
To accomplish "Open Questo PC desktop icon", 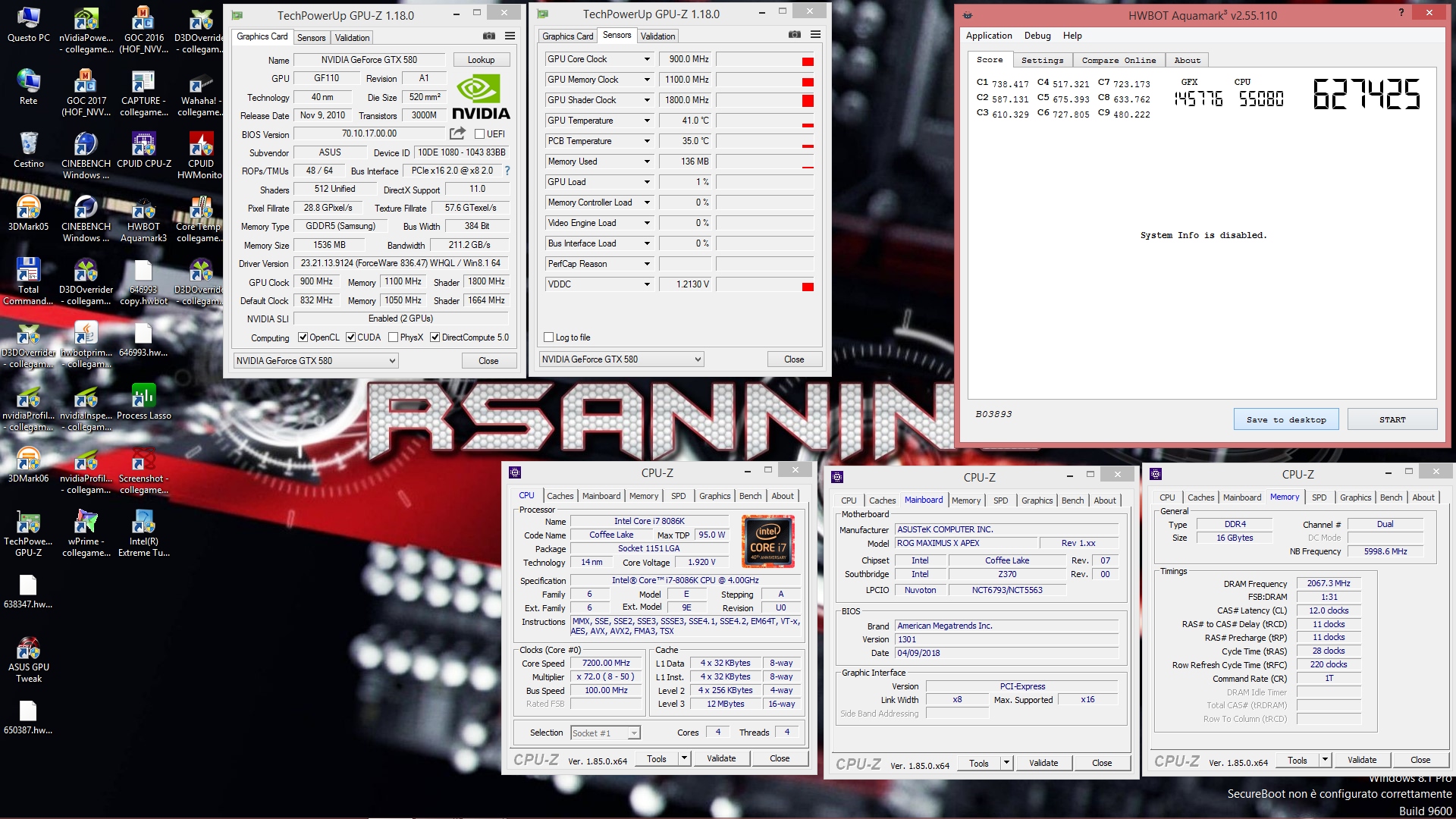I will 28,24.
